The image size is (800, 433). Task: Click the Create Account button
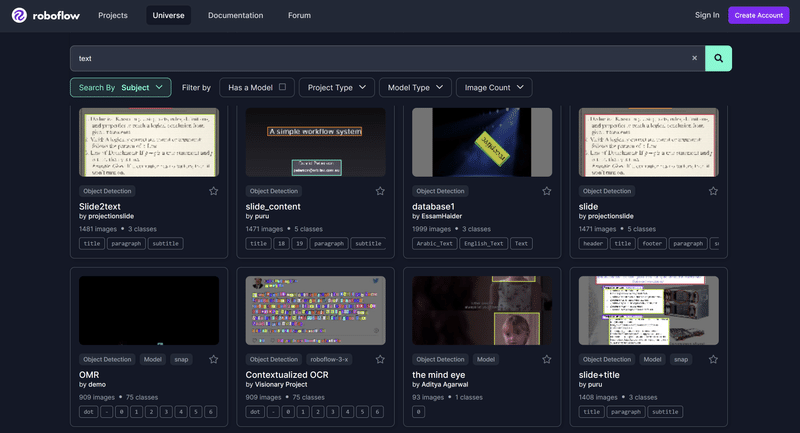759,15
